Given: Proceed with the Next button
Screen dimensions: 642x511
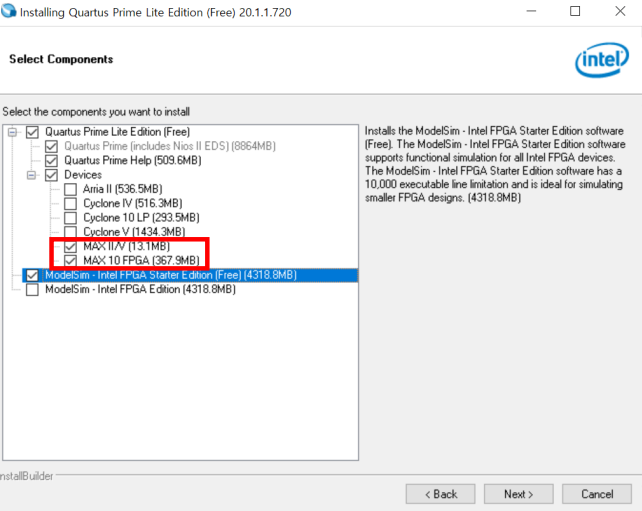Looking at the screenshot, I should (x=519, y=494).
